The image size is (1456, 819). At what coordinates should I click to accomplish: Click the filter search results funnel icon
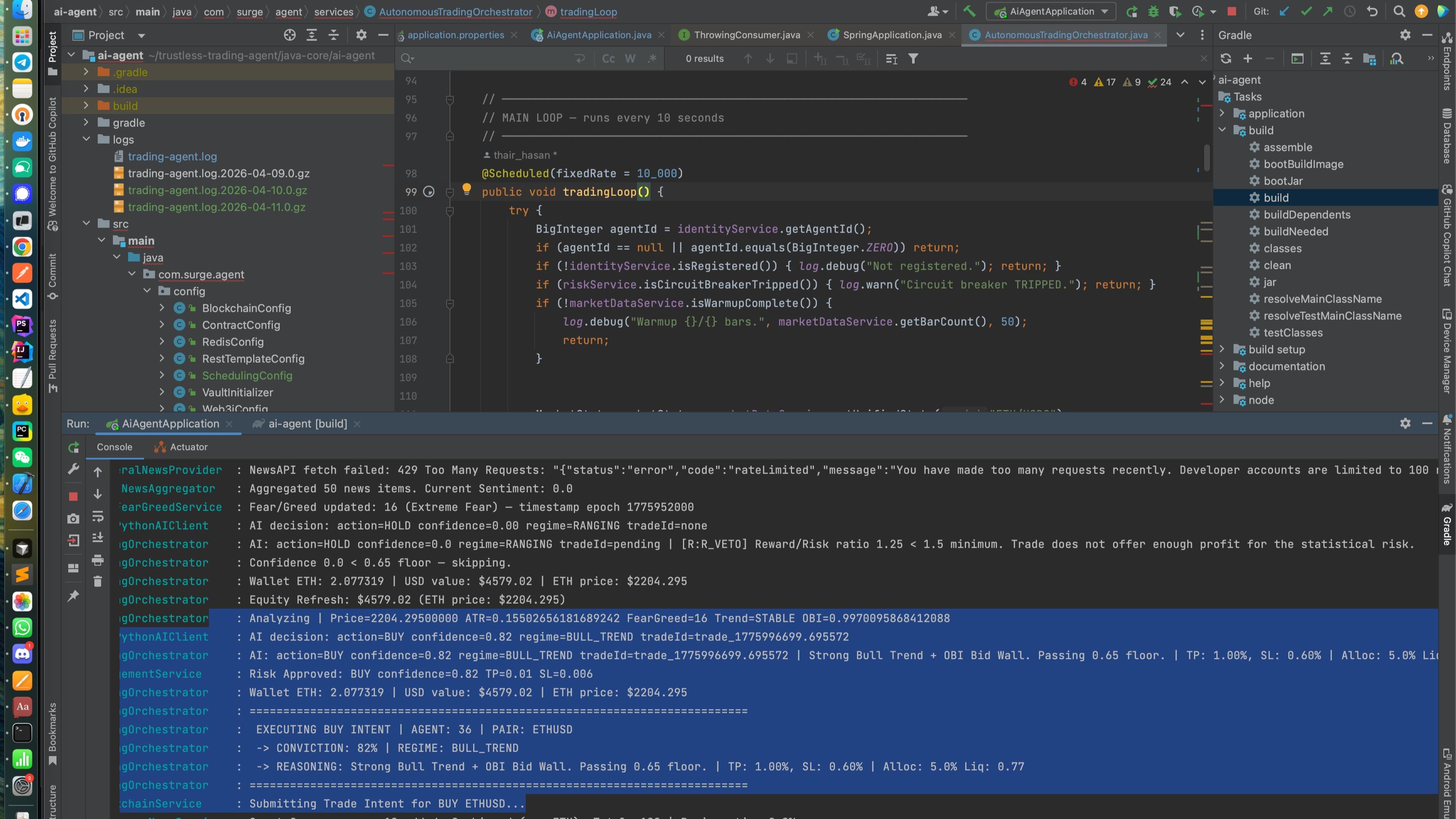[x=913, y=59]
